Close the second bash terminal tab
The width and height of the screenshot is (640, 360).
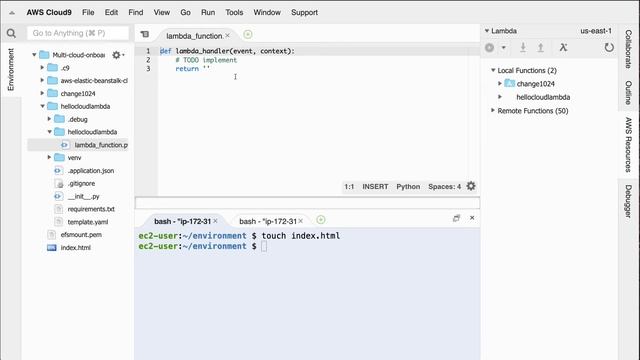pos(300,221)
